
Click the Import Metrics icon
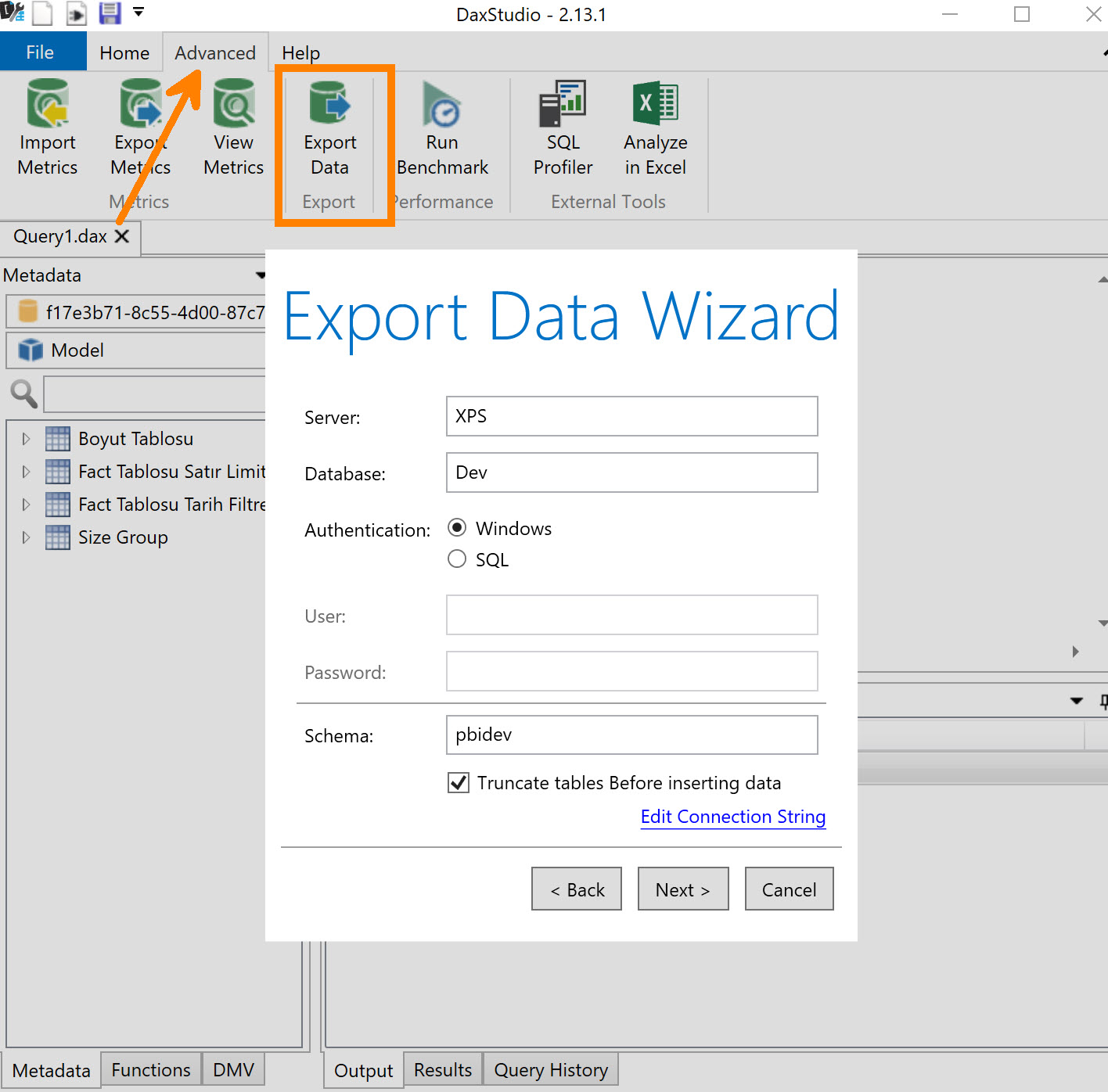[x=48, y=104]
